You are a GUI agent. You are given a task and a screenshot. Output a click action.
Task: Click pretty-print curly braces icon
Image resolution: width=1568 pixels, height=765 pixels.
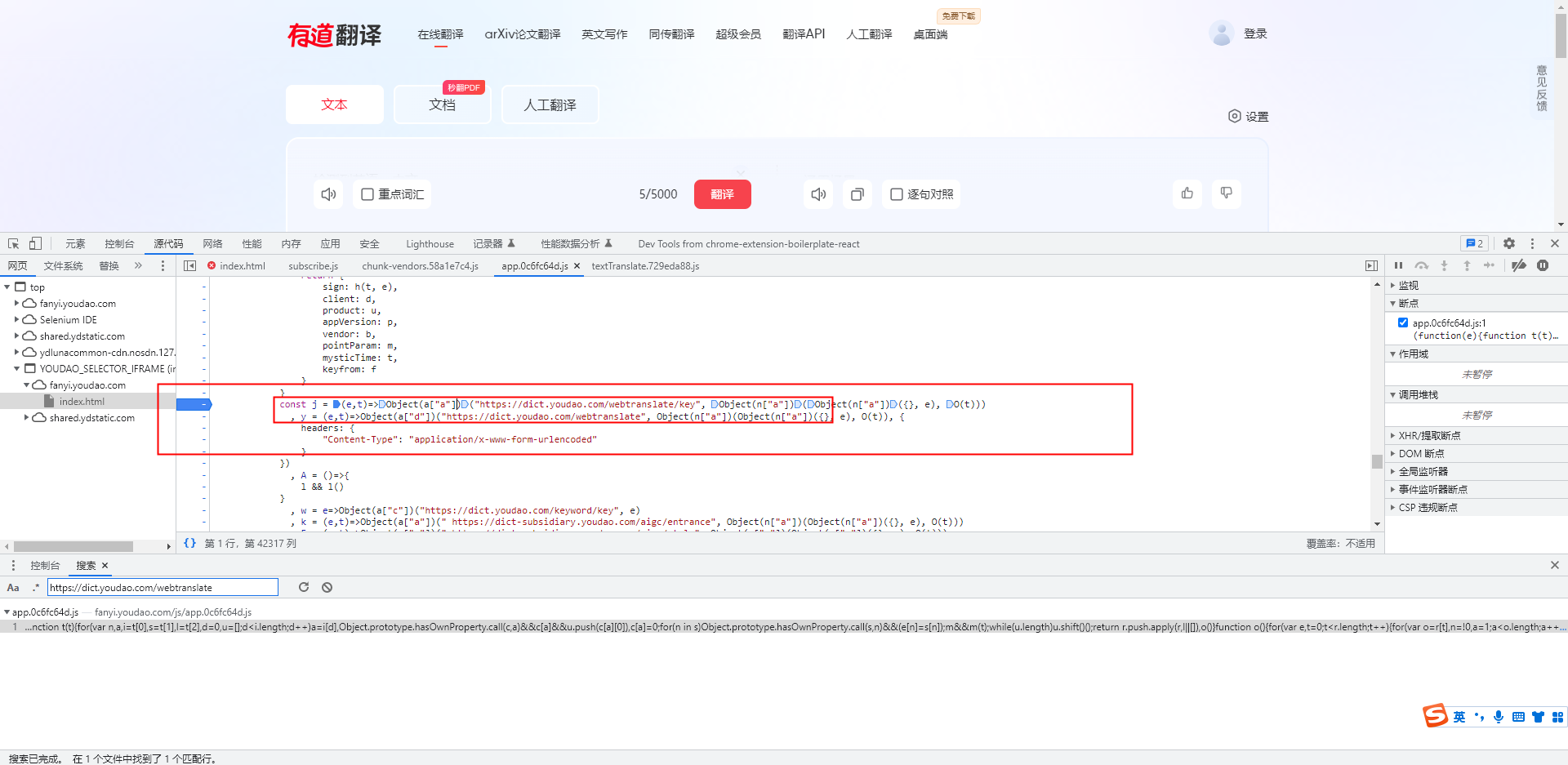point(189,543)
